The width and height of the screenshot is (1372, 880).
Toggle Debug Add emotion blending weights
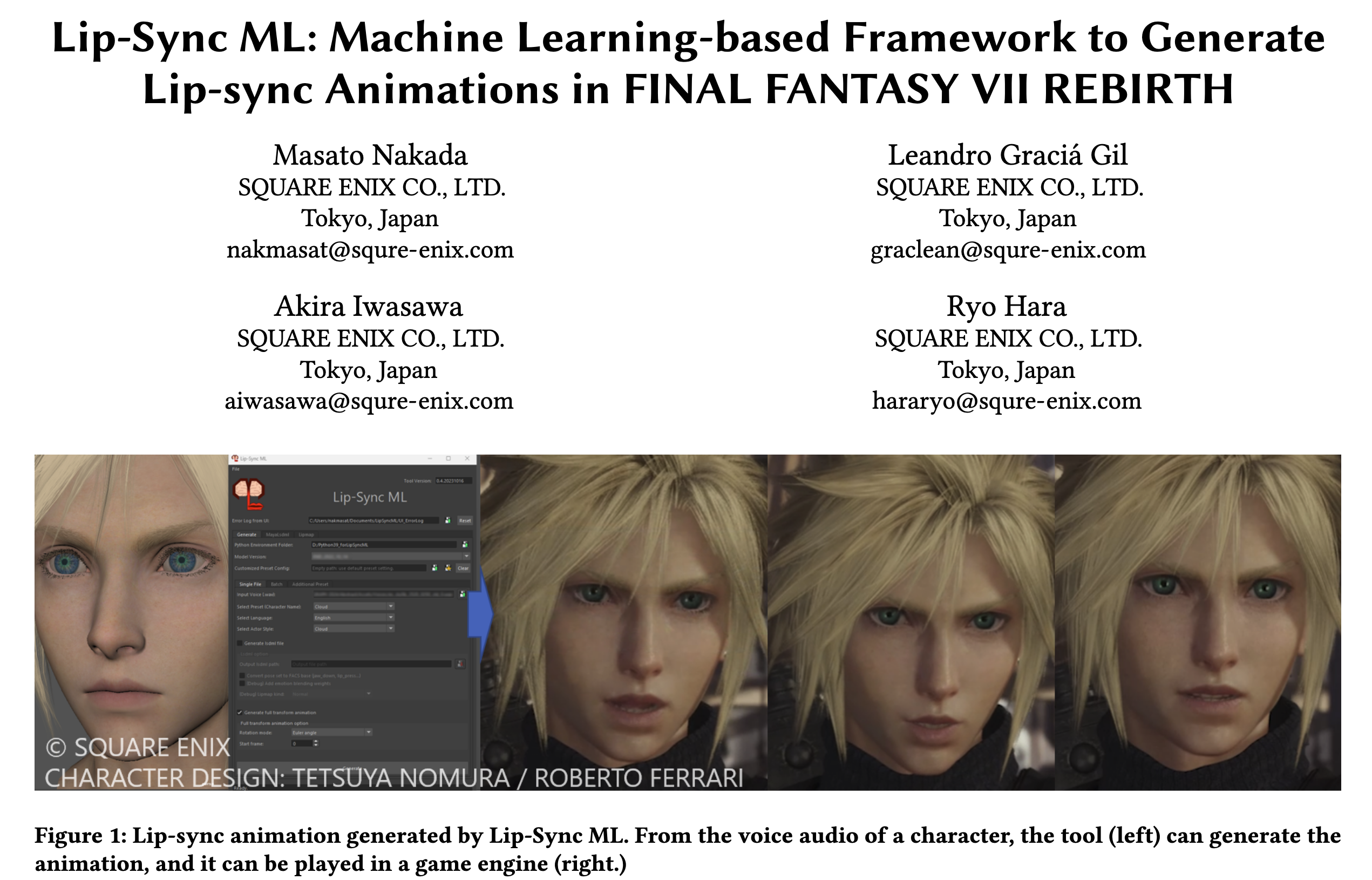click(242, 683)
